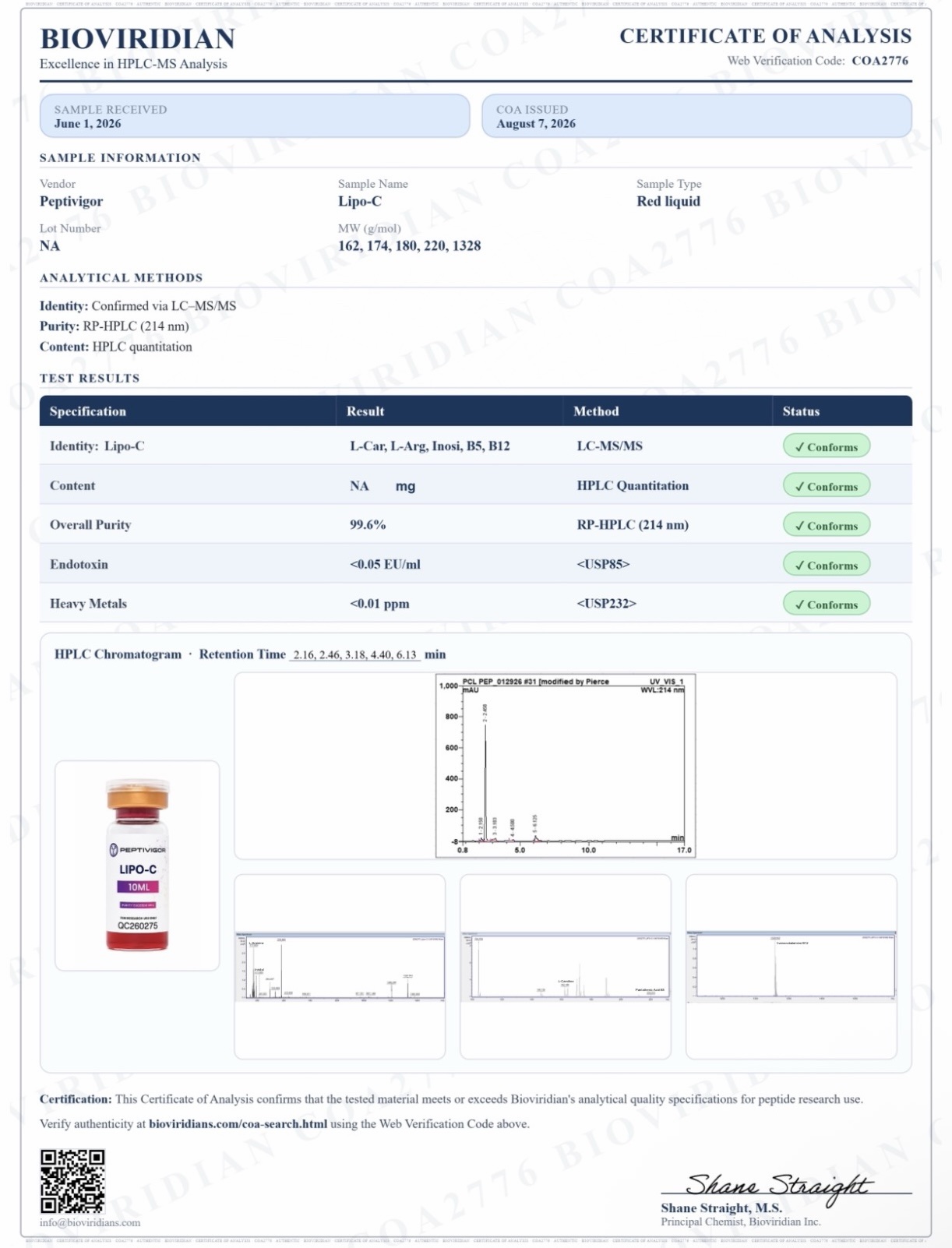Click the HPLC Chromatogram section label
This screenshot has height=1248, width=952.
pyautogui.click(x=118, y=654)
